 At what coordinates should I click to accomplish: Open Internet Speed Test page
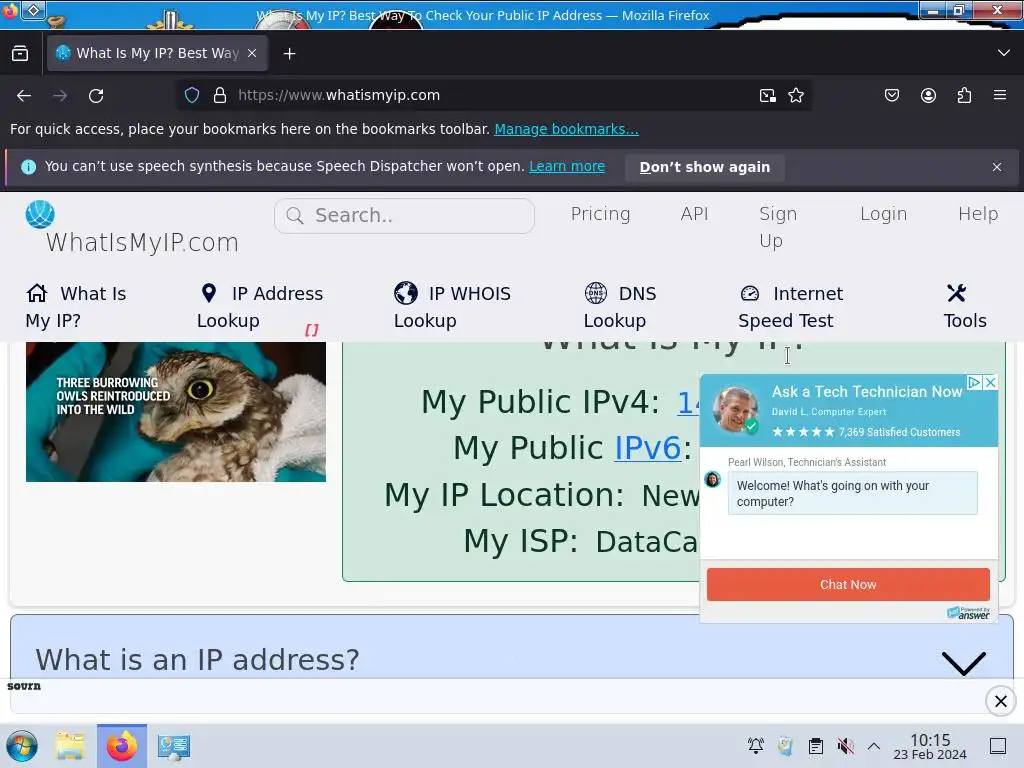point(790,307)
